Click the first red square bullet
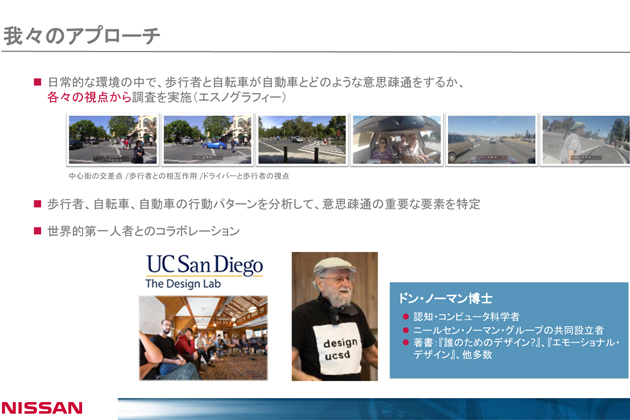 pos(38,82)
